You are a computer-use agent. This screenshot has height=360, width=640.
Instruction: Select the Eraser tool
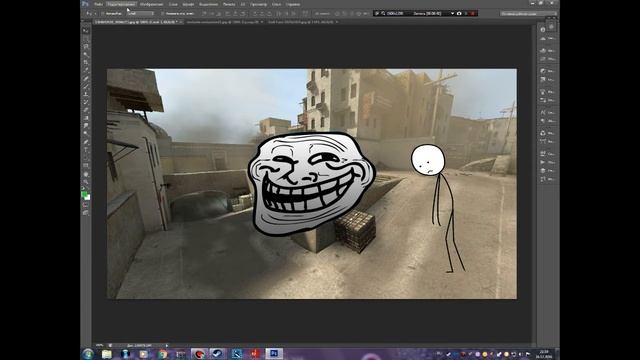(86, 110)
